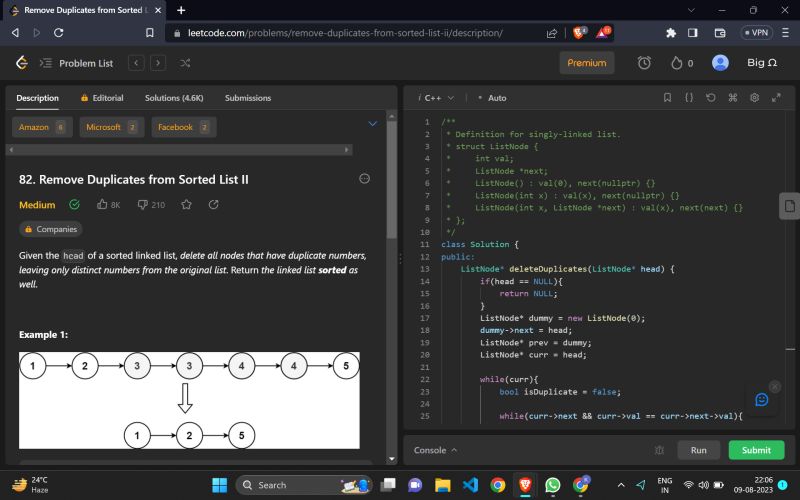Open editor keyboard shortcuts icon

[x=733, y=97]
